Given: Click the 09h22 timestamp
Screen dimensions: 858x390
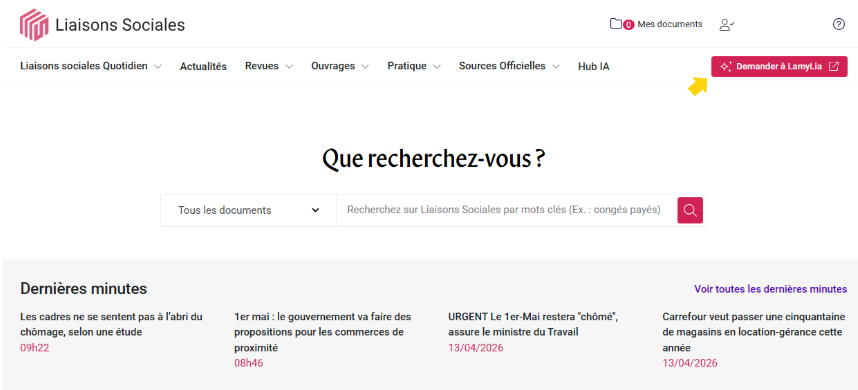Looking at the screenshot, I should click(34, 348).
